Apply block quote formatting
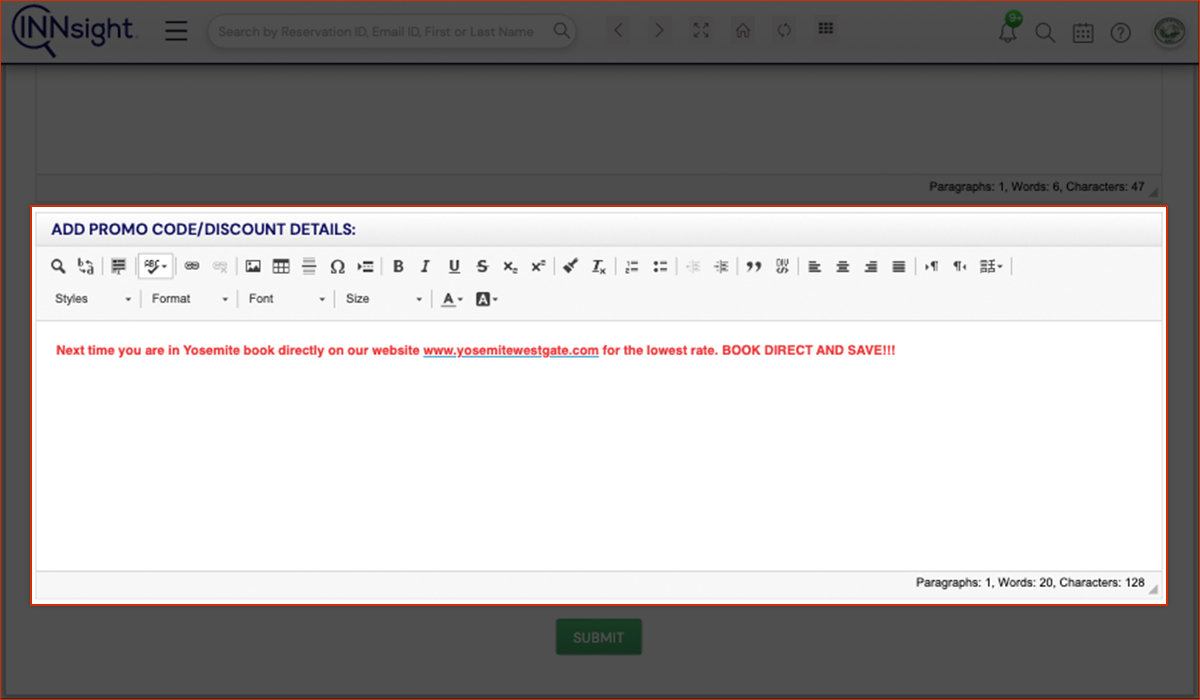 tap(754, 266)
